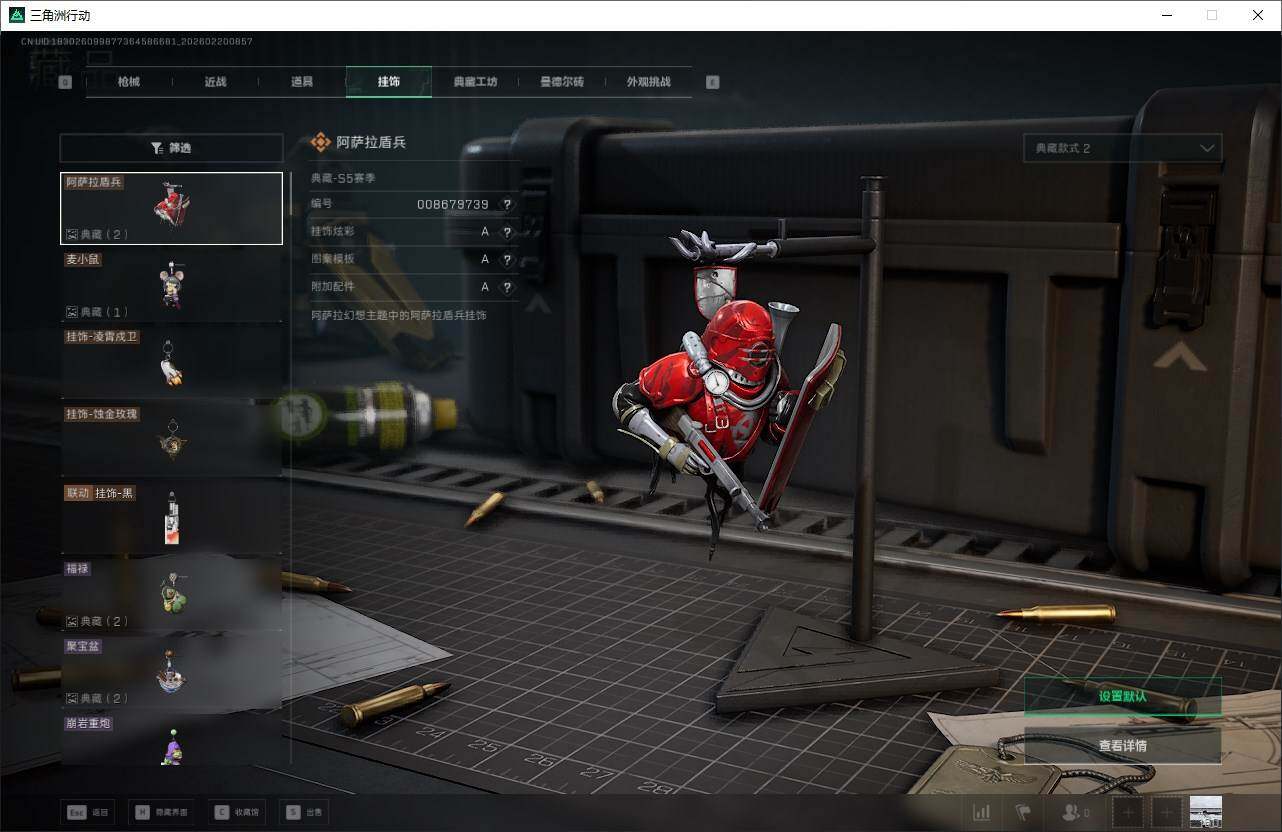Viewport: 1282px width, 832px height.
Task: Click the charm list scrollbar
Action: coord(291,468)
